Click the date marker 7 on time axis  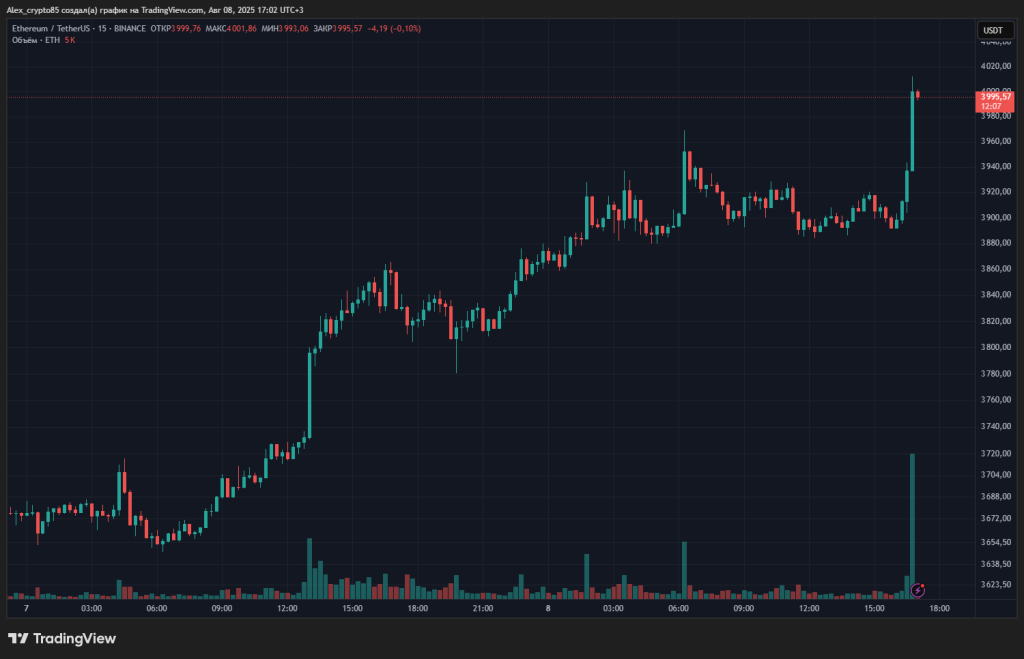(26, 608)
